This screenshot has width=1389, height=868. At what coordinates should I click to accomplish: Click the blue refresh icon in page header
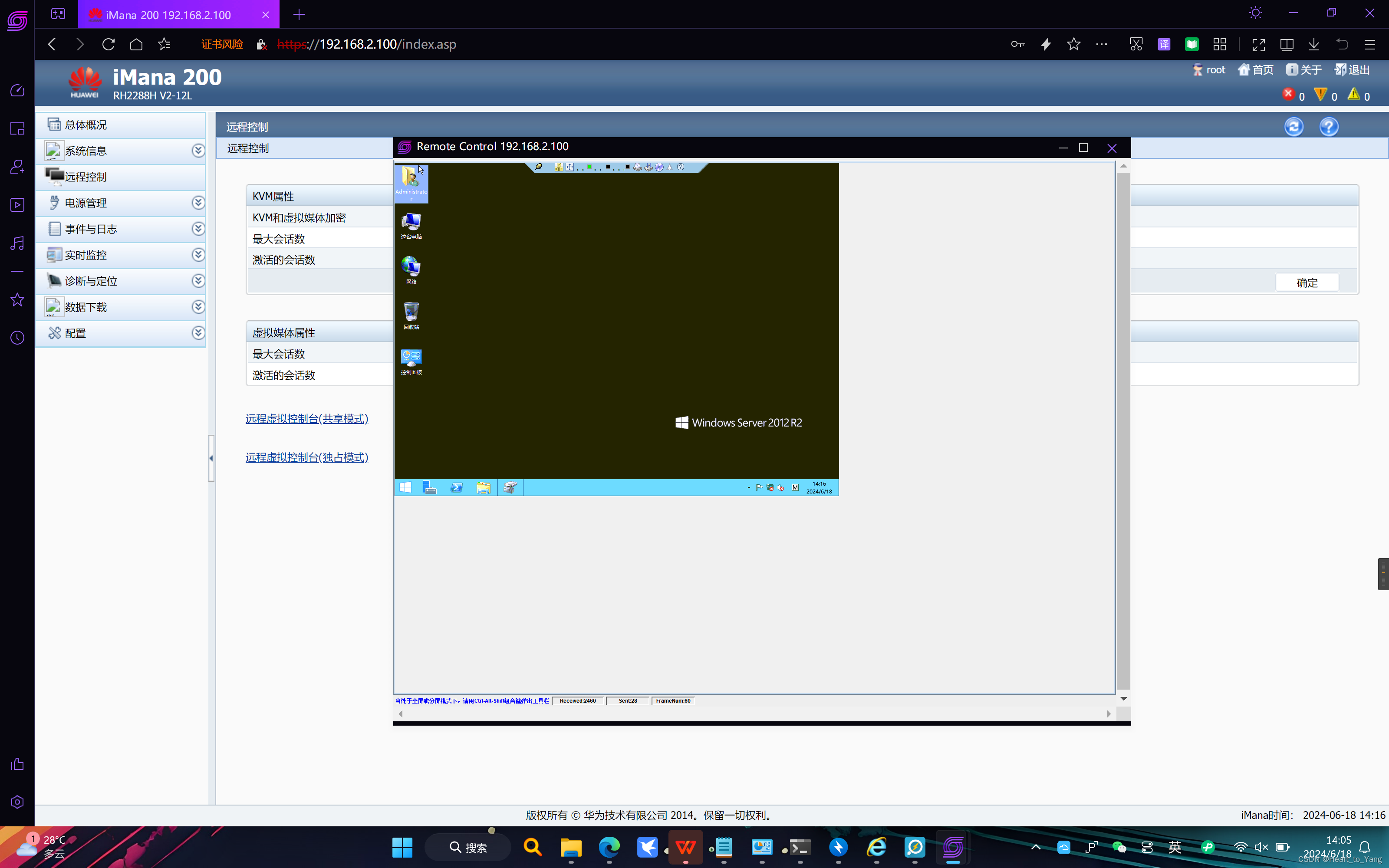coord(1294,126)
